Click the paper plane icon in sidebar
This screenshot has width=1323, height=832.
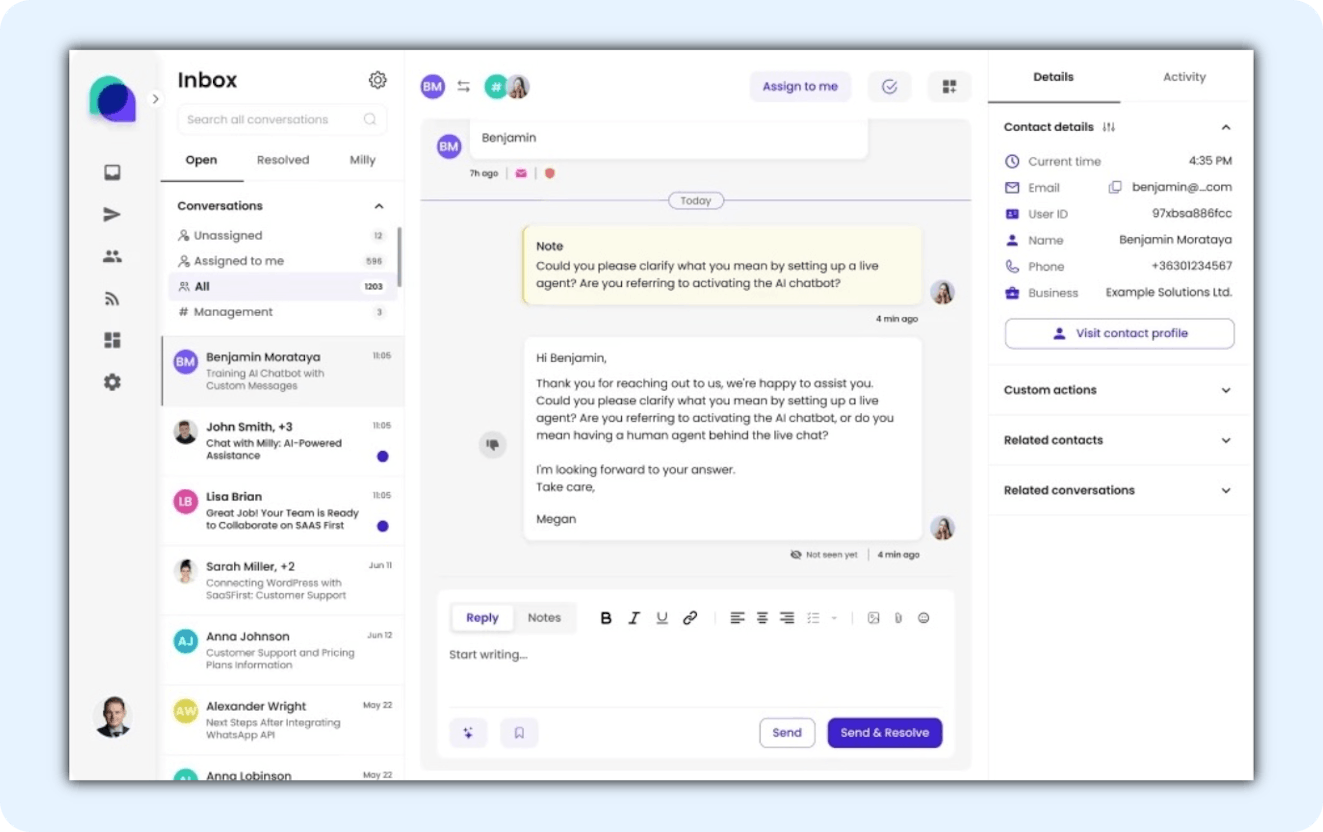[x=112, y=214]
